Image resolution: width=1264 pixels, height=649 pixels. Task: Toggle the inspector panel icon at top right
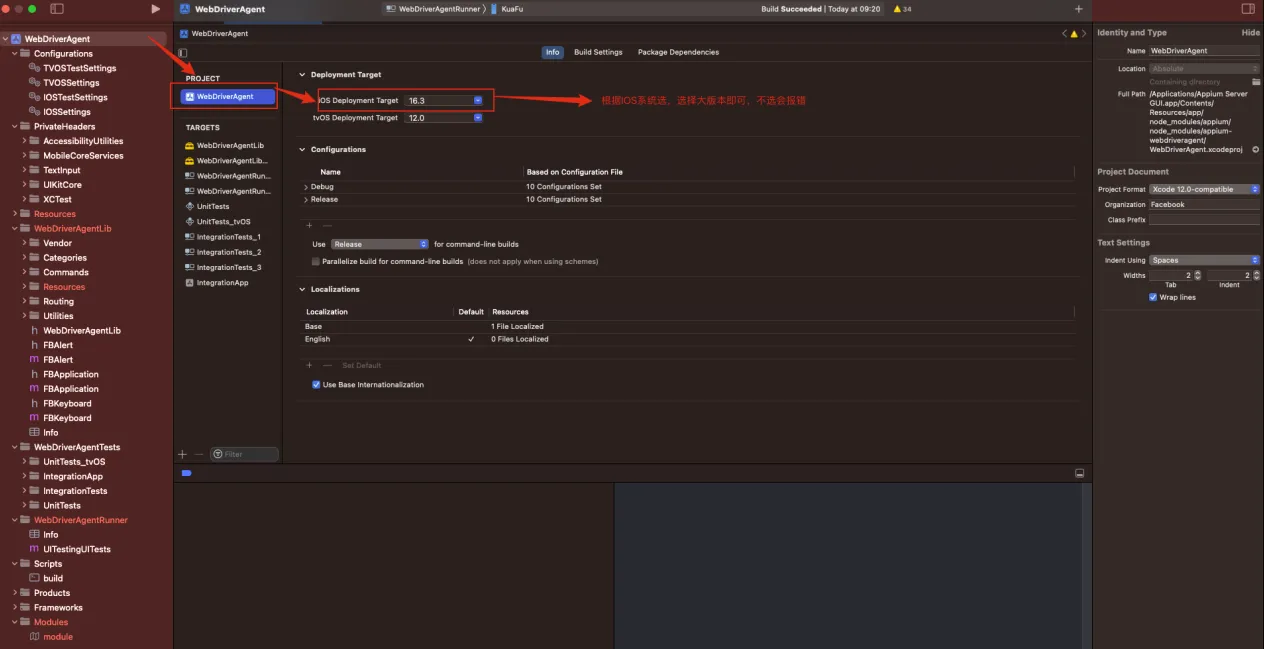(x=1247, y=9)
